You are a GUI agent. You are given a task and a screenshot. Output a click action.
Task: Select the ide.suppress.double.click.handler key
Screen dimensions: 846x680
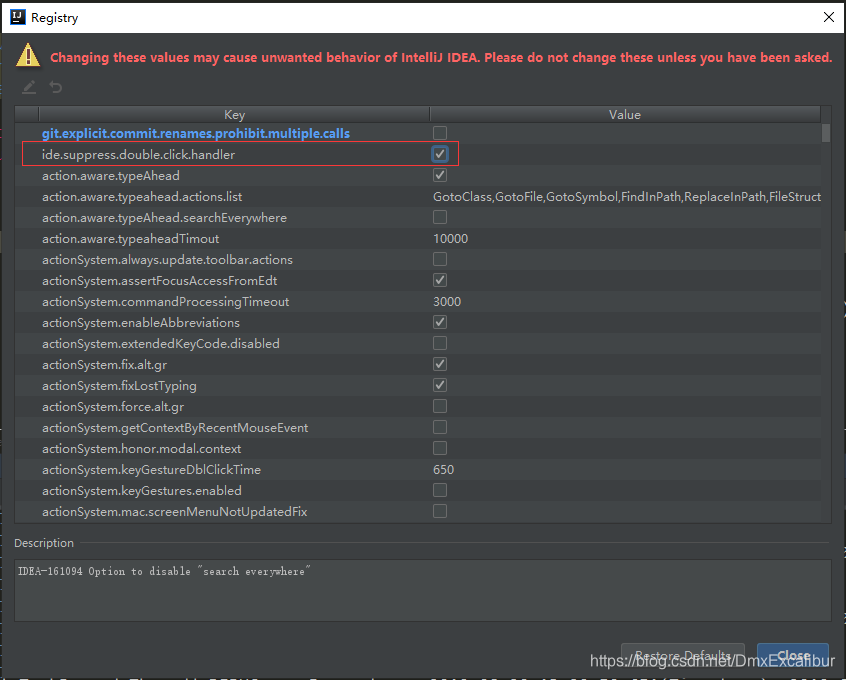139,154
